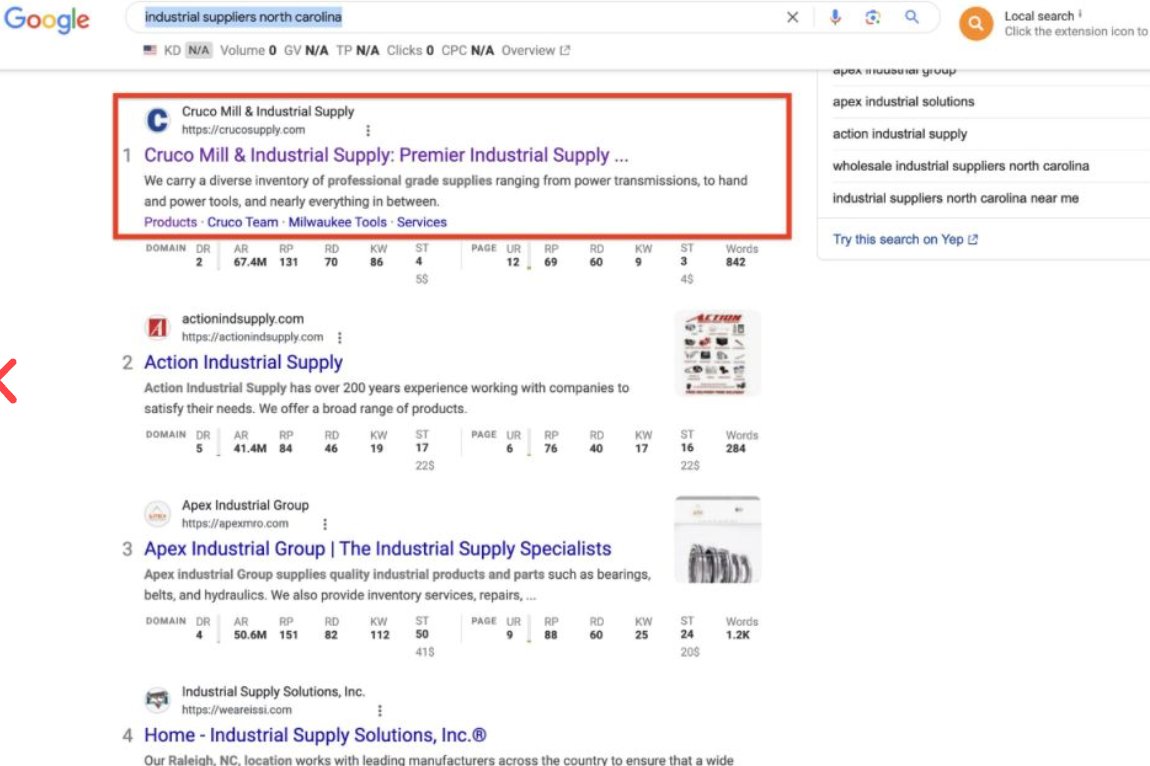Open more options for actionindsupply.com result
1150x766 pixels.
point(339,338)
